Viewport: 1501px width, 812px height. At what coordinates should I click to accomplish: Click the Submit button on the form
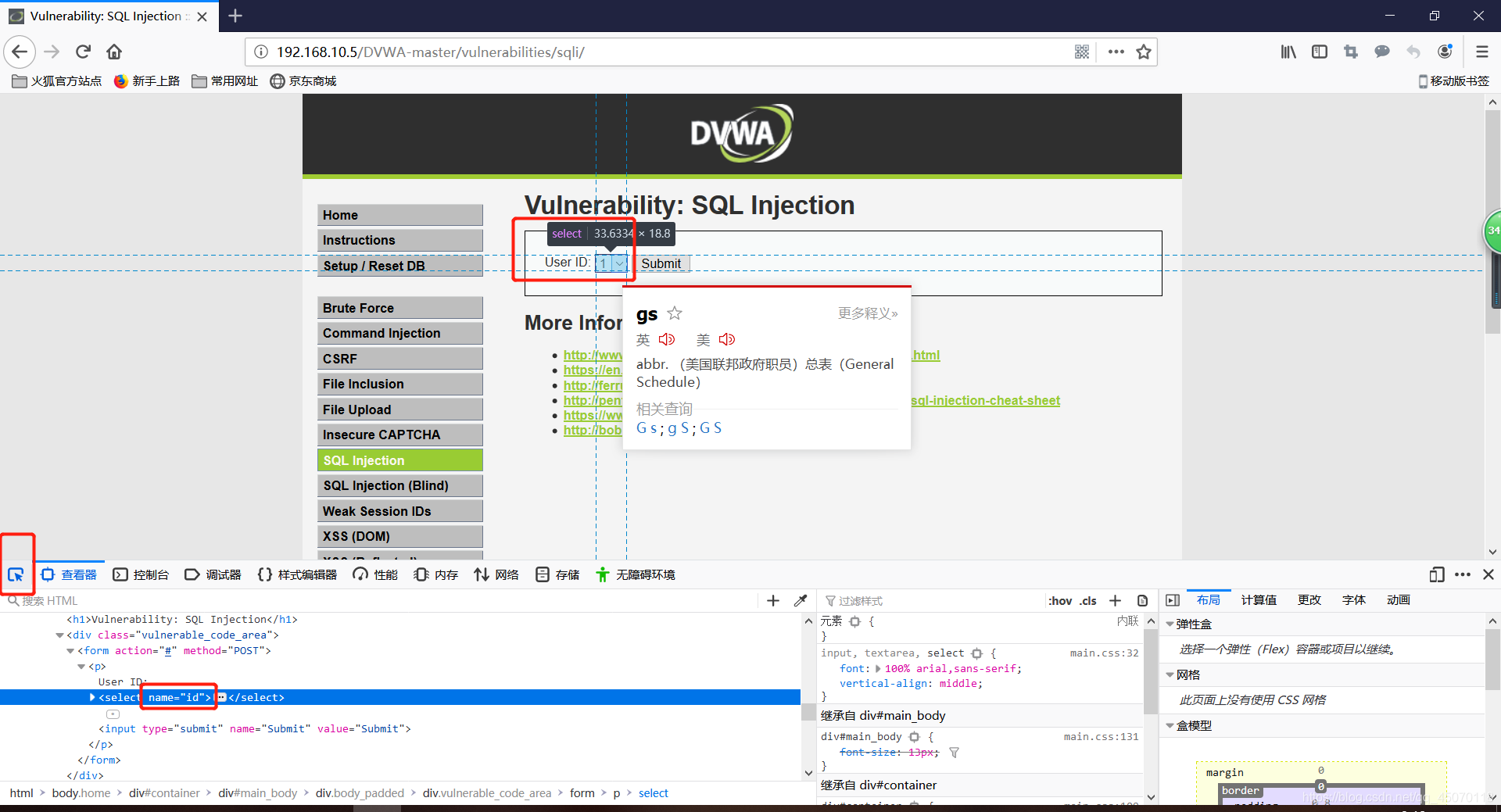click(661, 263)
